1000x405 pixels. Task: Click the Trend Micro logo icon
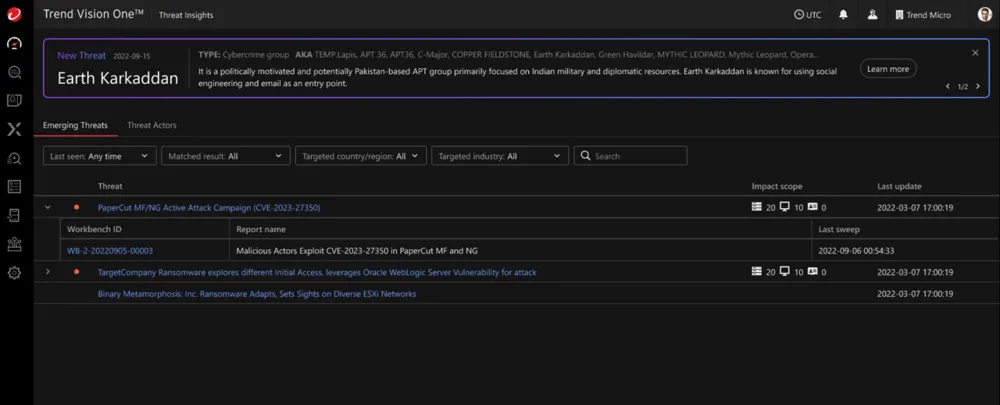[x=14, y=15]
